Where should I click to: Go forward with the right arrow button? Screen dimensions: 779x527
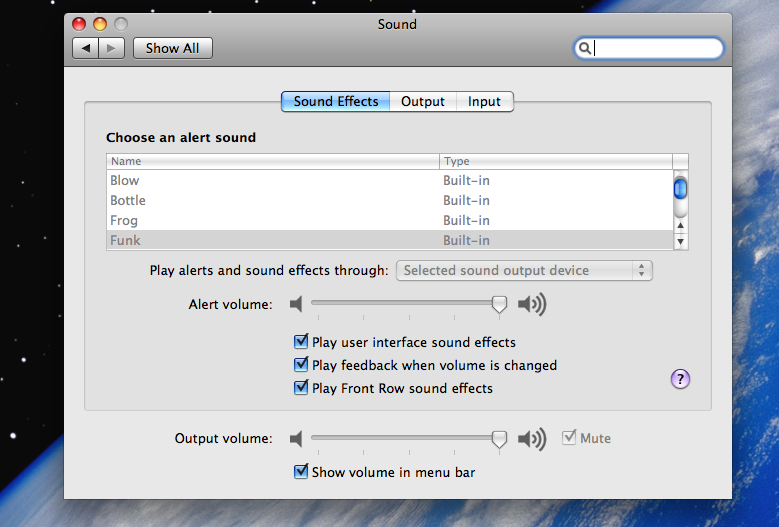(x=111, y=48)
